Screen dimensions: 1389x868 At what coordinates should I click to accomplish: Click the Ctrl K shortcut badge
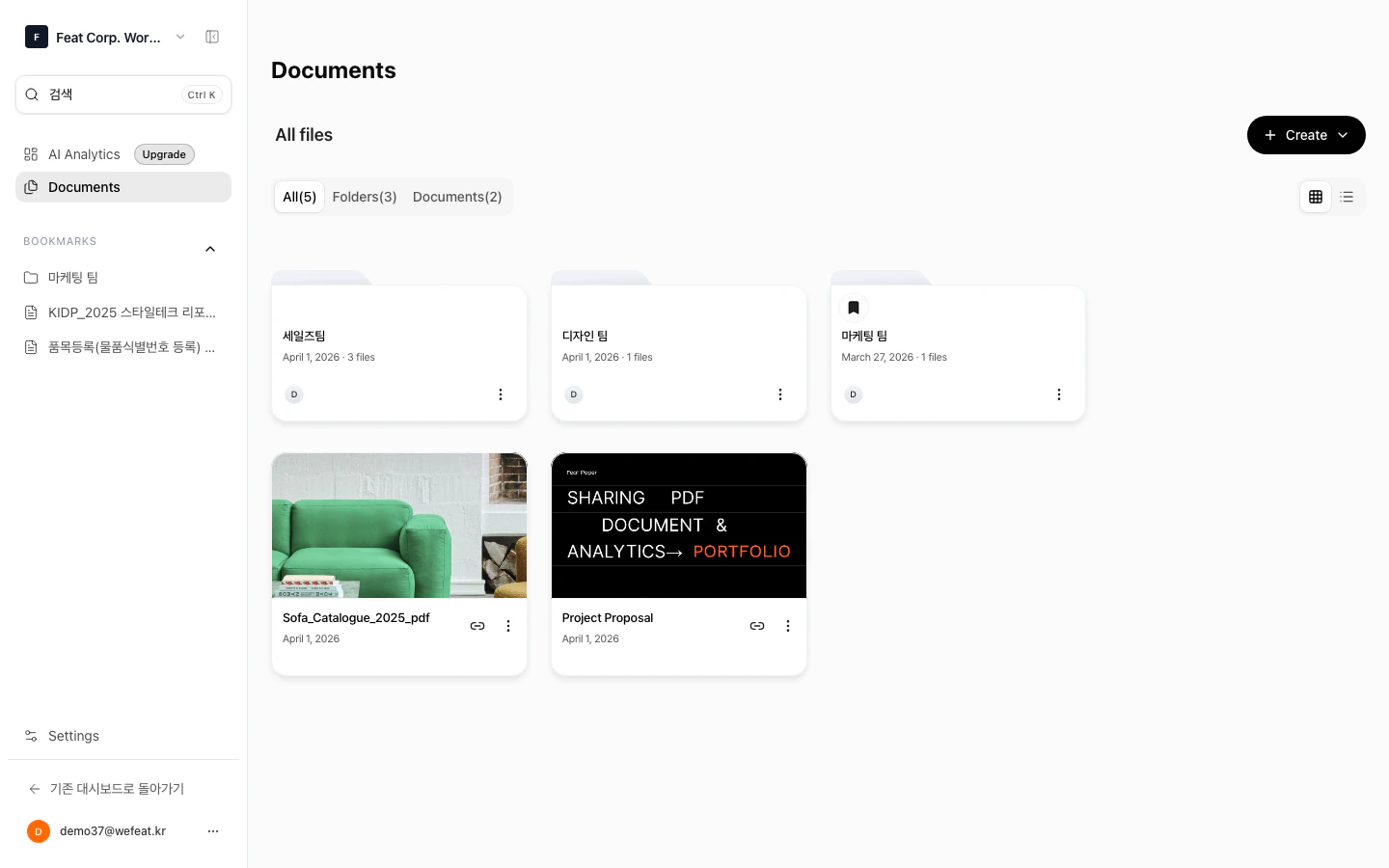coord(202,95)
